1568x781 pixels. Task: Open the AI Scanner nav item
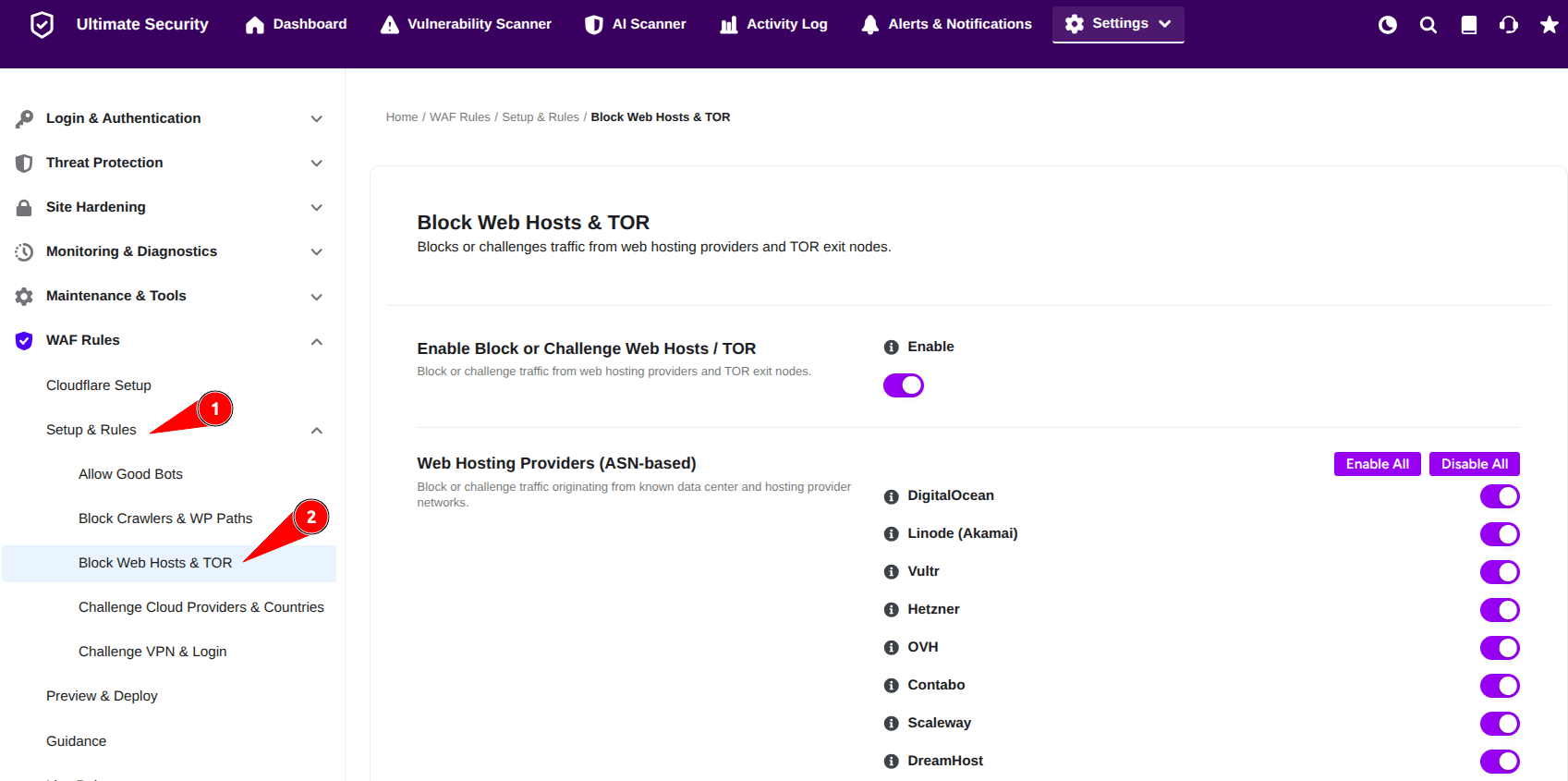coord(636,24)
